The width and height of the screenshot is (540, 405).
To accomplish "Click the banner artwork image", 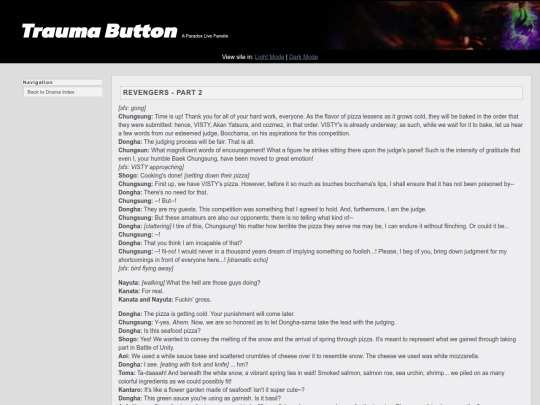I will click(432, 25).
